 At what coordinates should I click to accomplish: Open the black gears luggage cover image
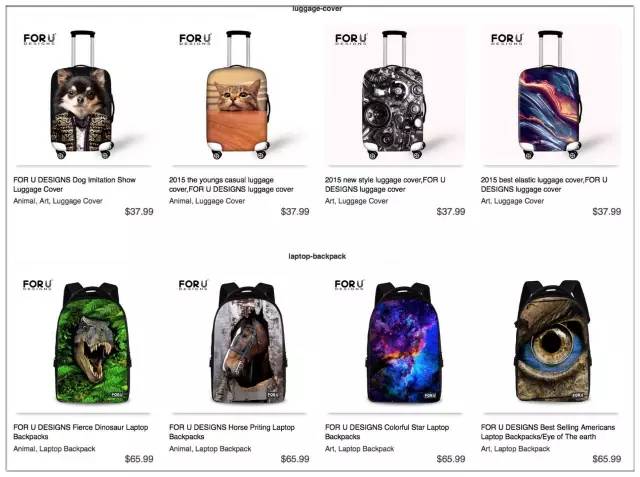coord(395,96)
